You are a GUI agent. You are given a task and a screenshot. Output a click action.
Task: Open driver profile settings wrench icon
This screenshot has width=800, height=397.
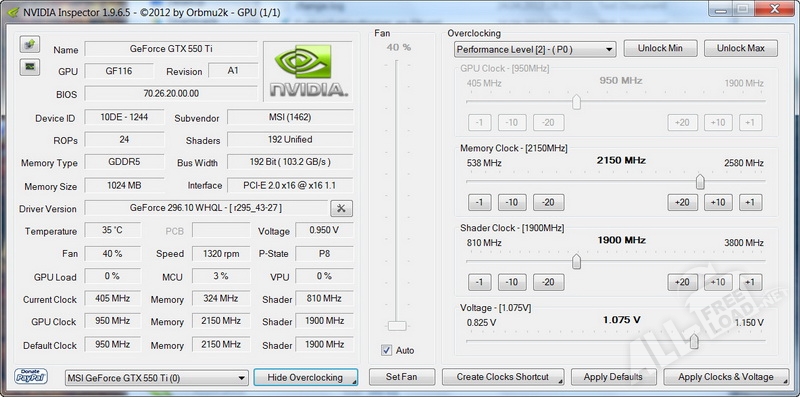(x=341, y=208)
